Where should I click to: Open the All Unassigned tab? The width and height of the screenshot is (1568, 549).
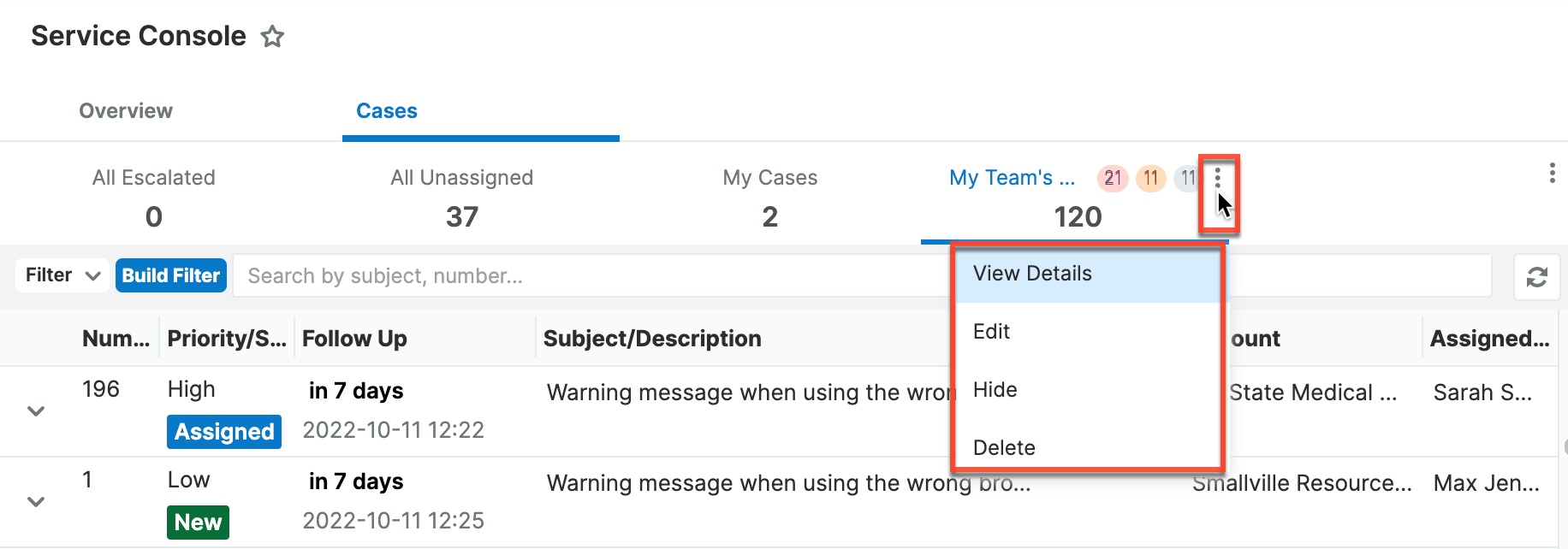pos(461,197)
